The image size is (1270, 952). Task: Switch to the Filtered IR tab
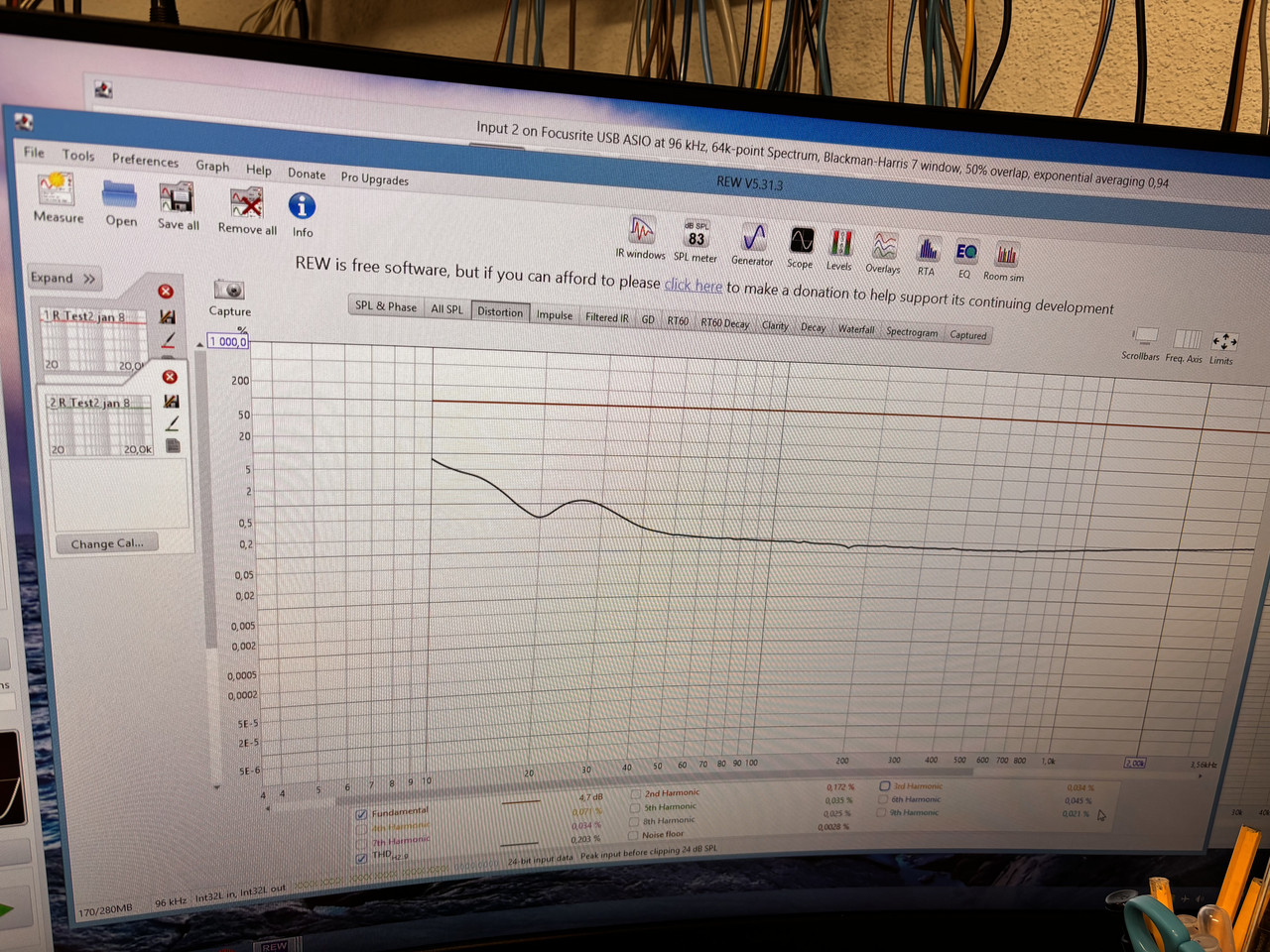[x=606, y=317]
